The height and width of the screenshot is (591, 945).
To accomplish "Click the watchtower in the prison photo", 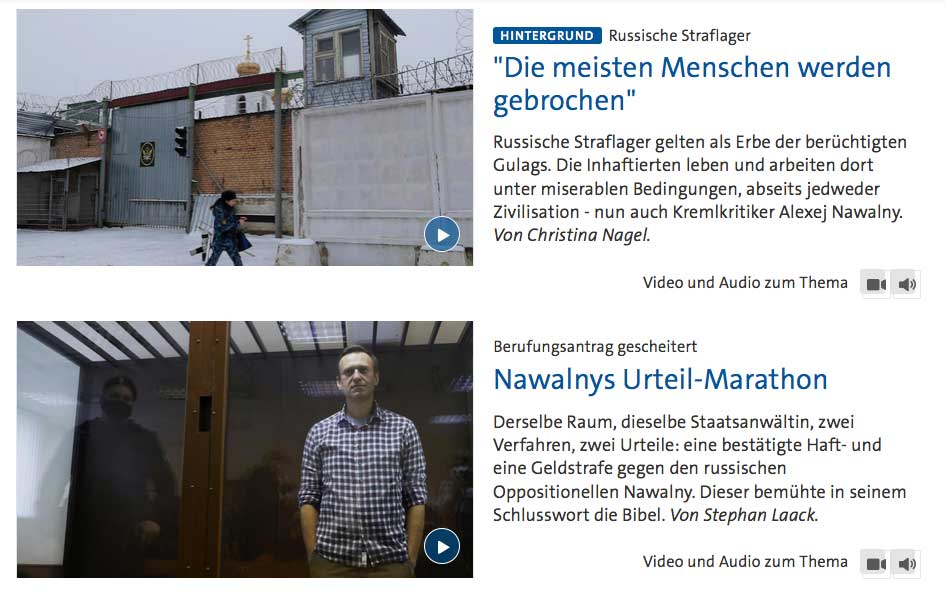I will [347, 57].
